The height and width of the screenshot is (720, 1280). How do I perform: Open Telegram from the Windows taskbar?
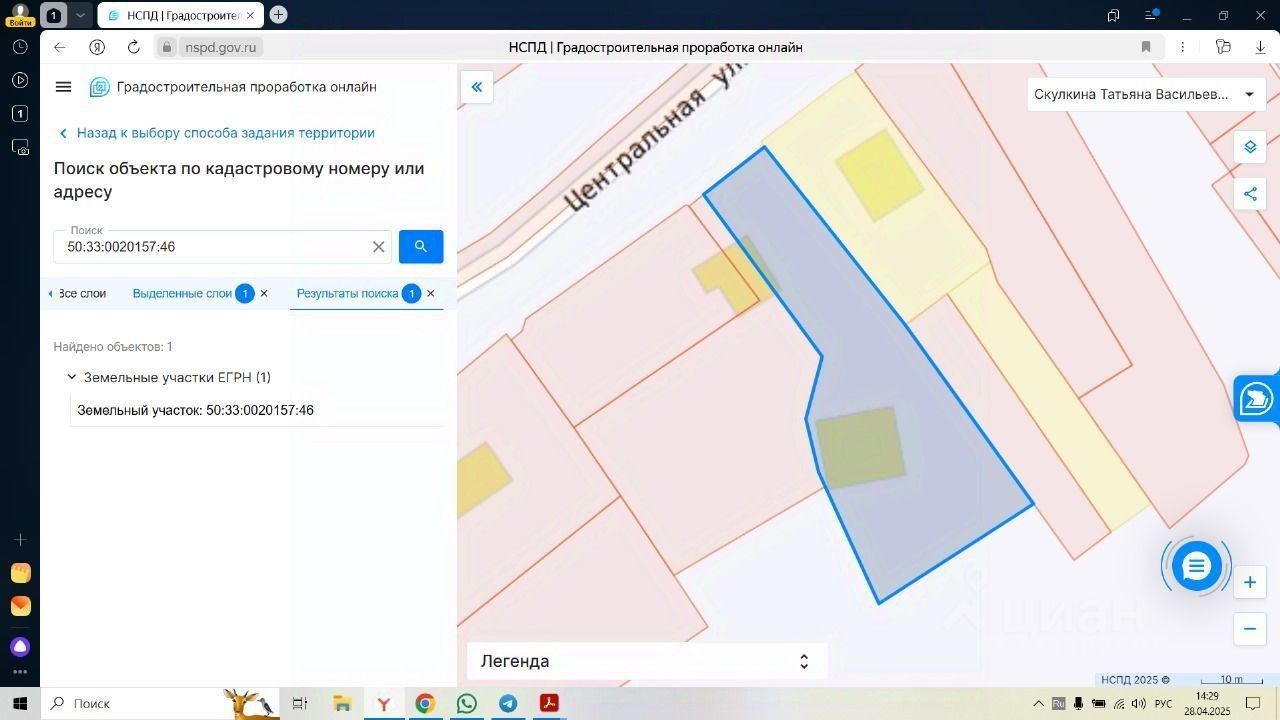(508, 703)
